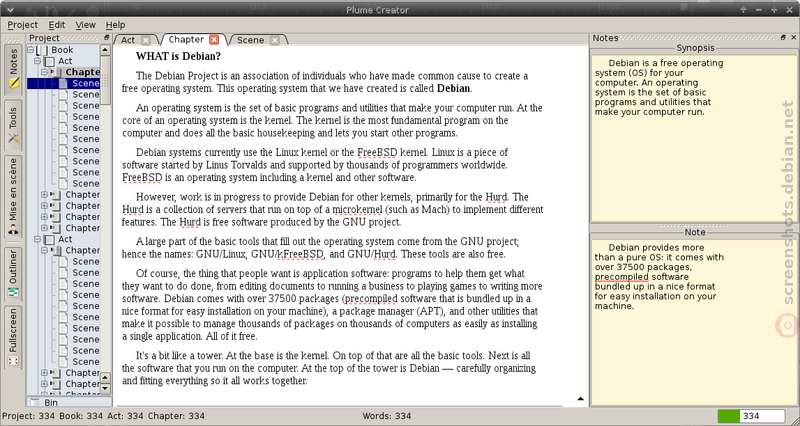The image size is (800, 426).
Task: Collapse the Book node in Project tree
Action: click(31, 50)
